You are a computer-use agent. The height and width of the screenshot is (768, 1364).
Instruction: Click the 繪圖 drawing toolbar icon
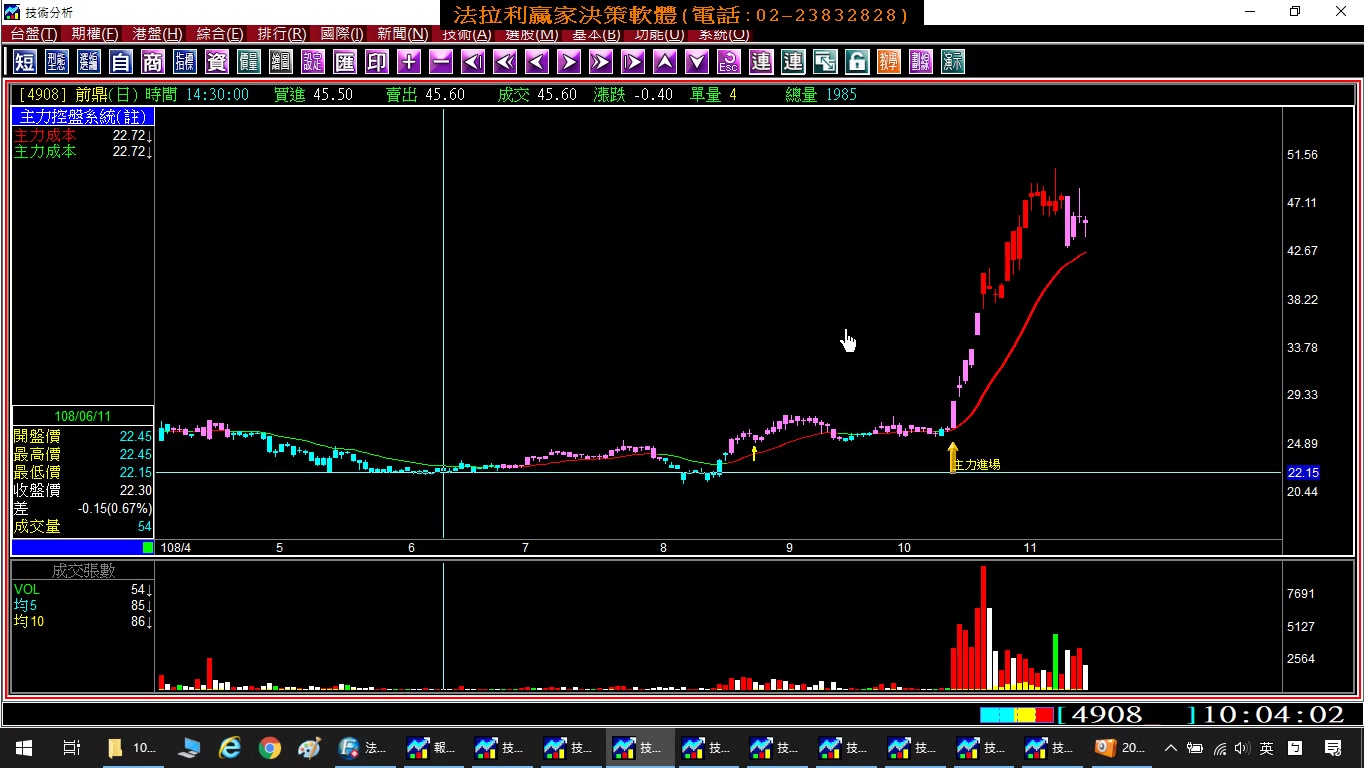[x=281, y=62]
